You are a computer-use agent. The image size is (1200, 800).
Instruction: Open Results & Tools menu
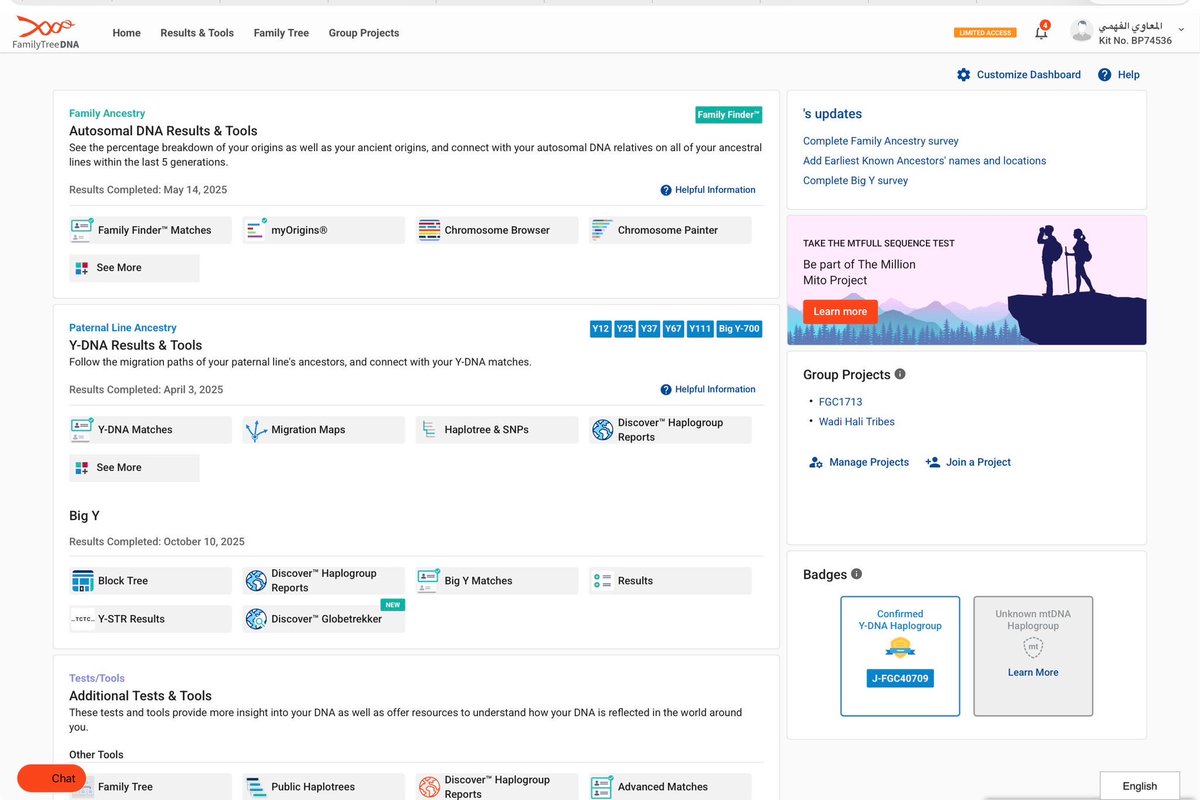[x=197, y=33]
